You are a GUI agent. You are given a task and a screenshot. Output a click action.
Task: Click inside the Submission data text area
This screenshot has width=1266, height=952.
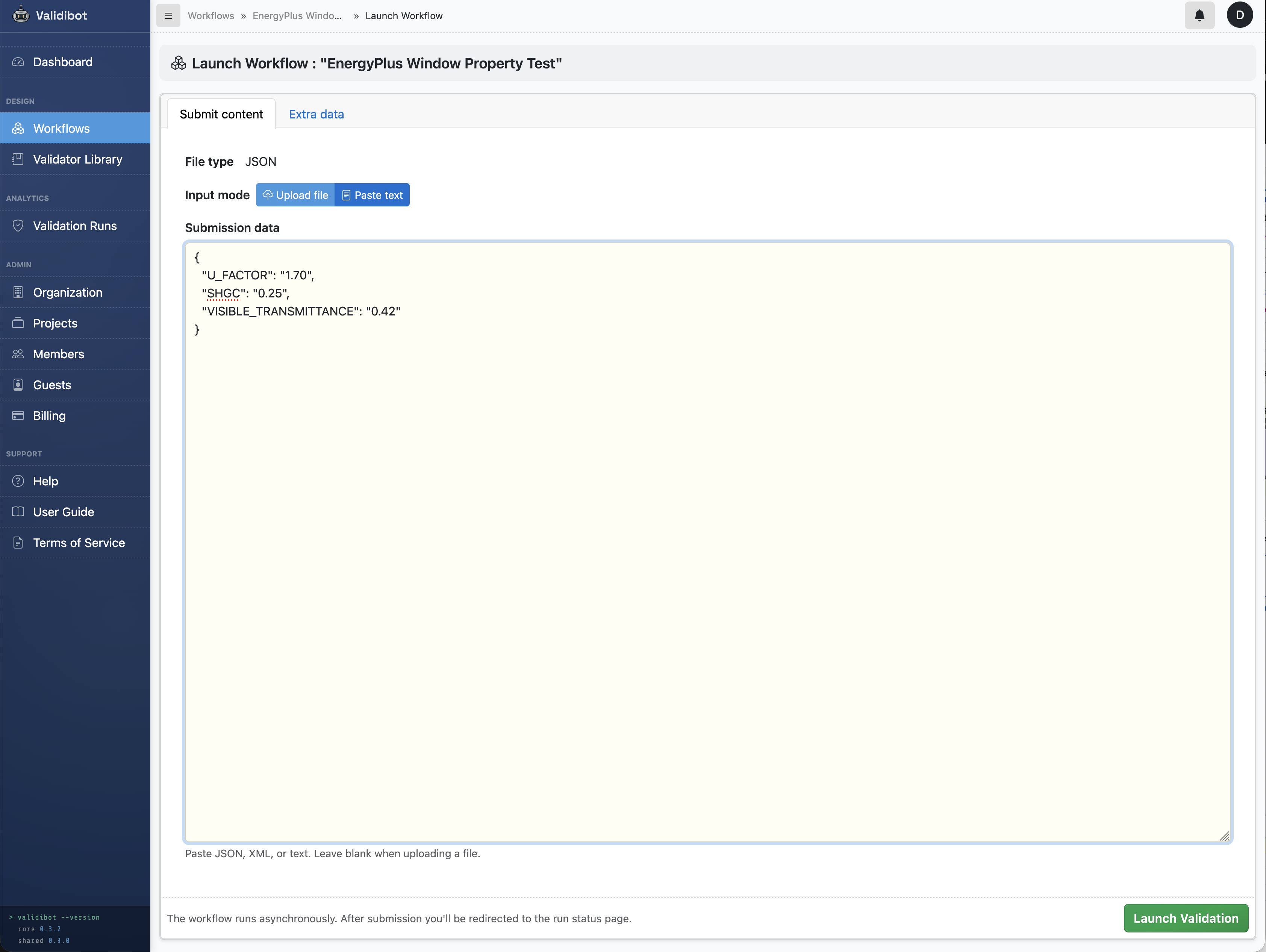(x=630, y=515)
